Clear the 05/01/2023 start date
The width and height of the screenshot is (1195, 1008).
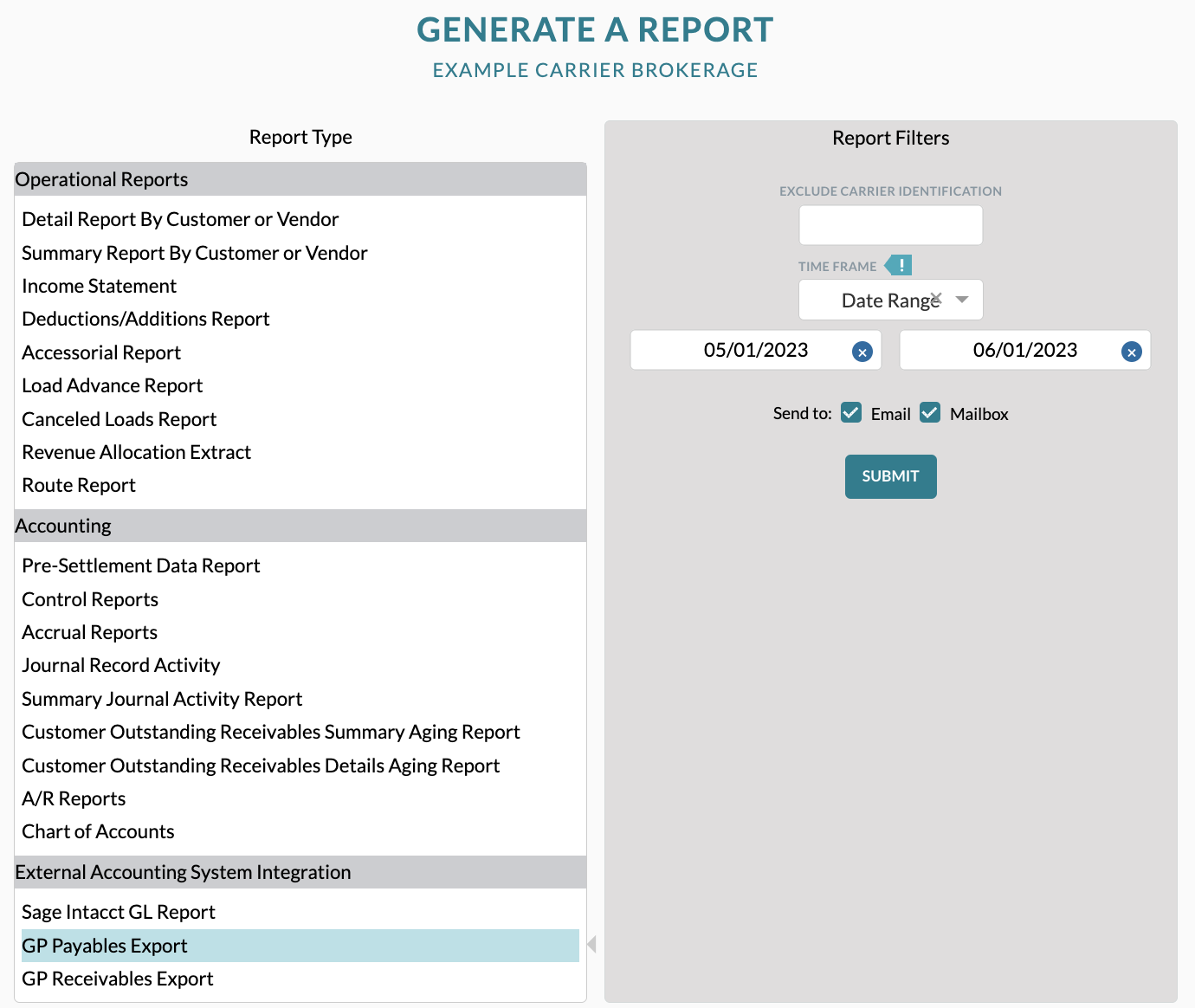pos(862,352)
